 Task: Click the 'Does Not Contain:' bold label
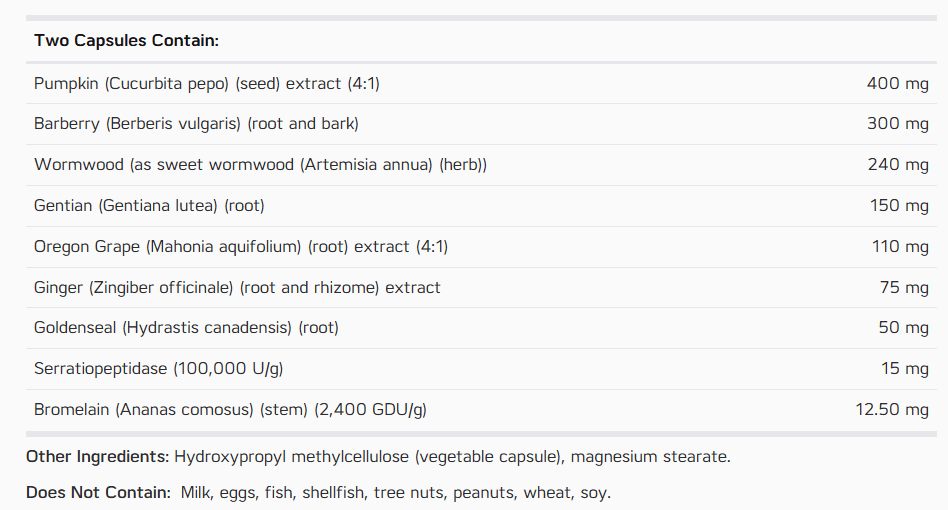coord(99,492)
